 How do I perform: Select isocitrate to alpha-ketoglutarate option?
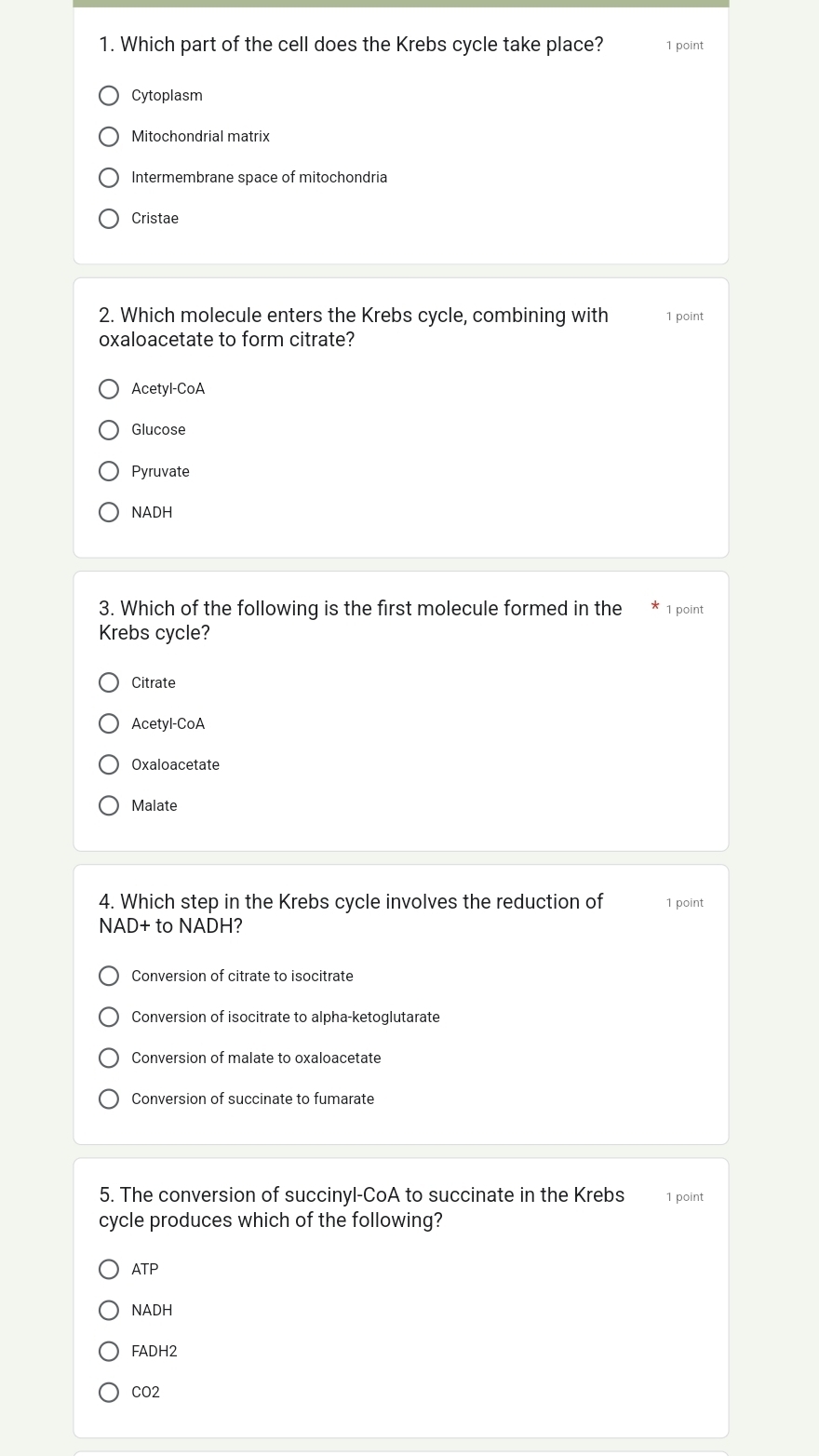click(x=109, y=1018)
